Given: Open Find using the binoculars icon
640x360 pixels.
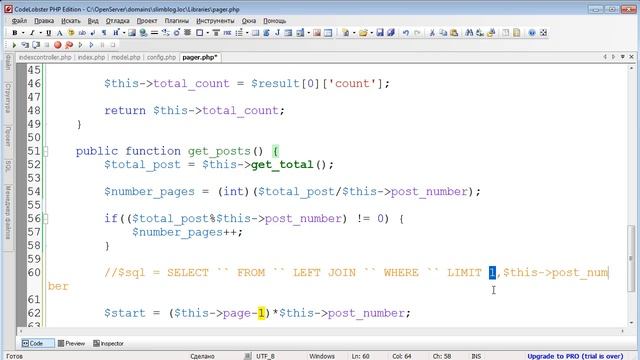Looking at the screenshot, I should (x=469, y=33).
